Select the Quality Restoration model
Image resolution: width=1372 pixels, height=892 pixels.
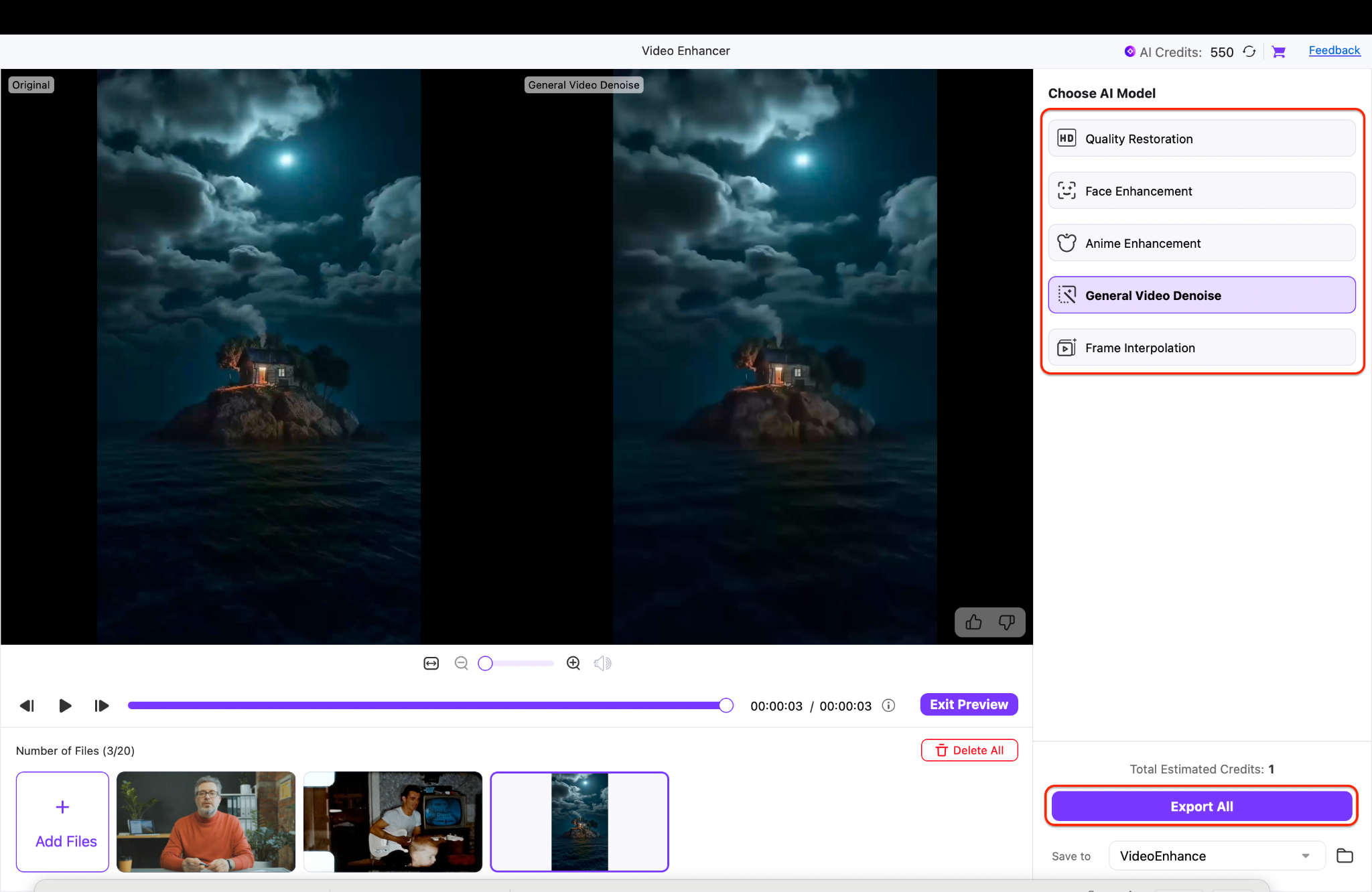(x=1201, y=139)
